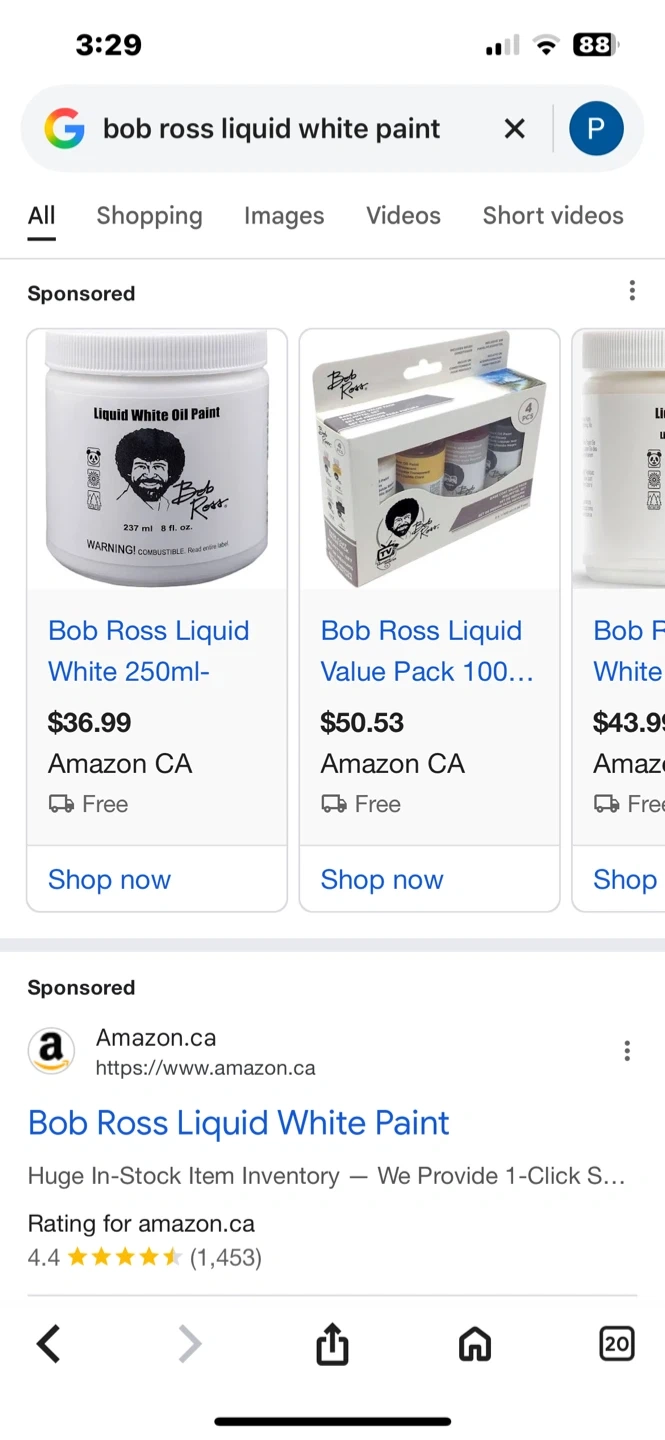Switch to the Images tab
This screenshot has height=1440, width=665.
pos(284,216)
